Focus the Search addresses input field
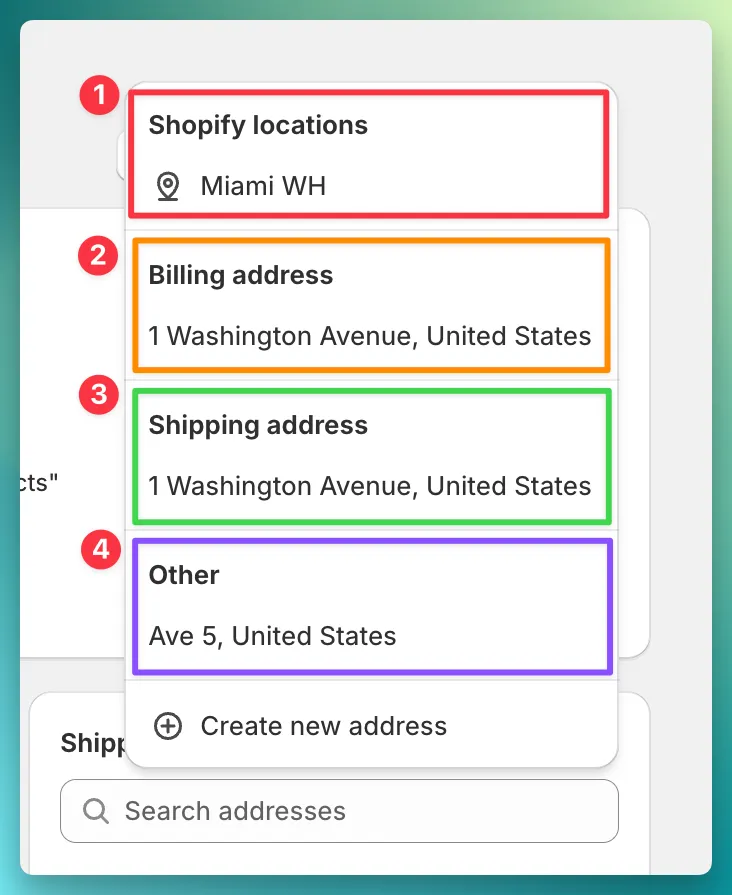This screenshot has height=895, width=732. pos(339,811)
